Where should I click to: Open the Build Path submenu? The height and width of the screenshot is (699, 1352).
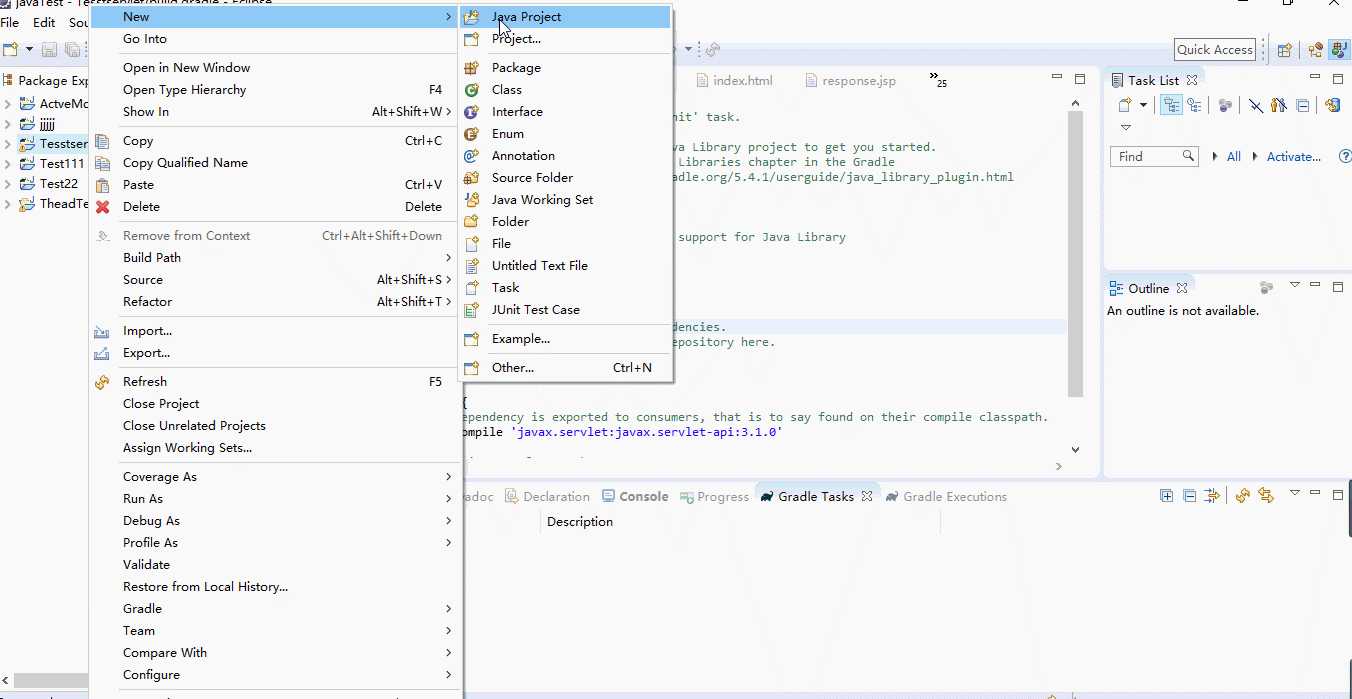click(275, 258)
